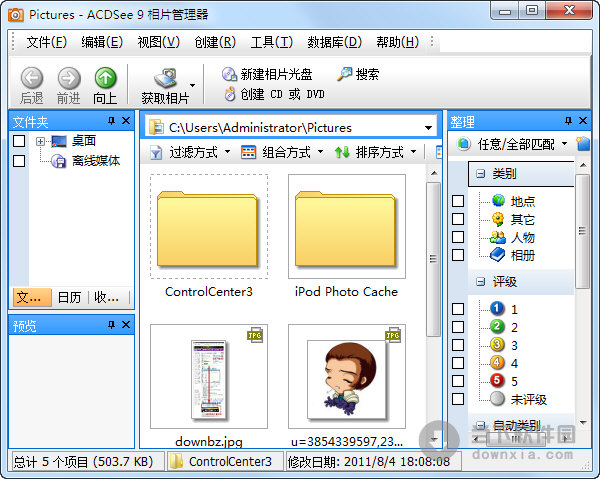Click the filter funnel icon (过滤方式)
Viewport: 600px width, 479px height.
[x=156, y=152]
